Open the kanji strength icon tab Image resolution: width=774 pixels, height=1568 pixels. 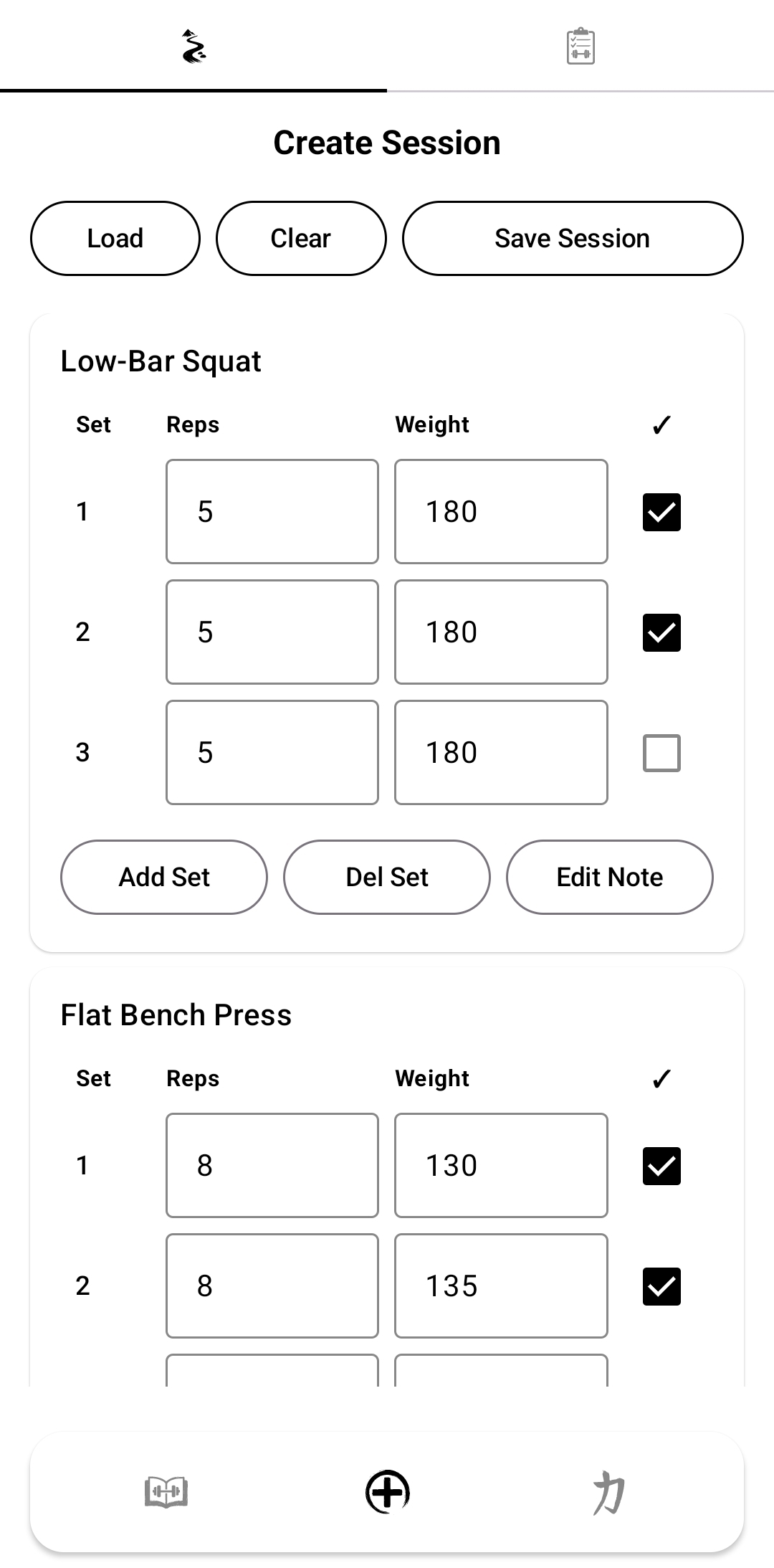tap(608, 1492)
